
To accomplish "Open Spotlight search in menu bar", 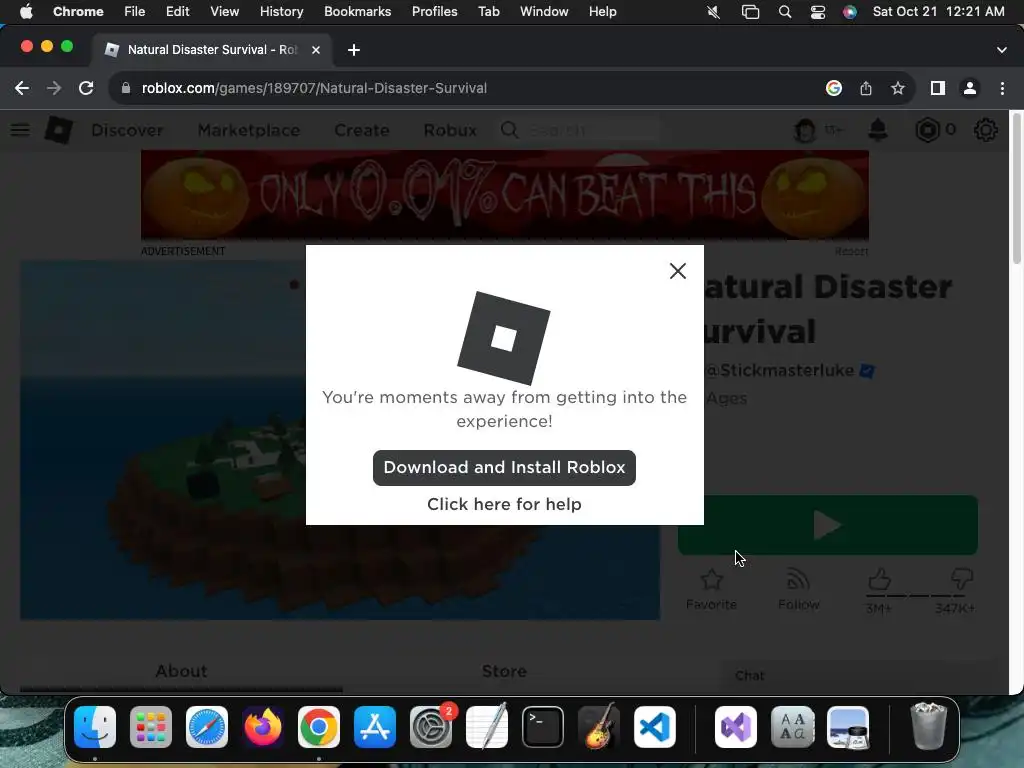I will click(x=785, y=11).
